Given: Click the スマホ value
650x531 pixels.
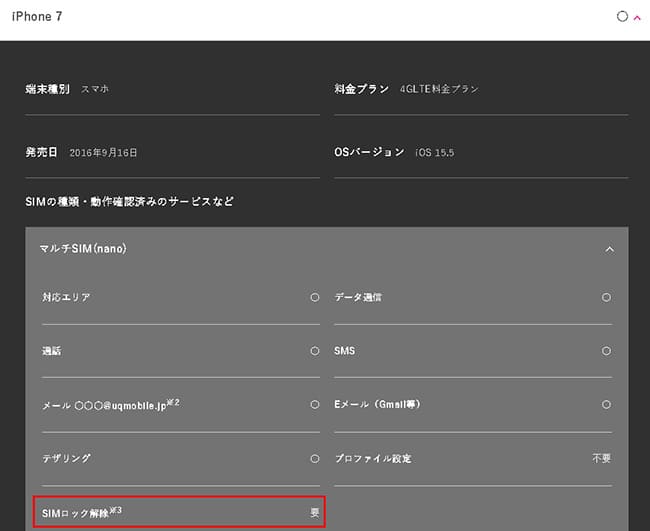Looking at the screenshot, I should (95, 89).
